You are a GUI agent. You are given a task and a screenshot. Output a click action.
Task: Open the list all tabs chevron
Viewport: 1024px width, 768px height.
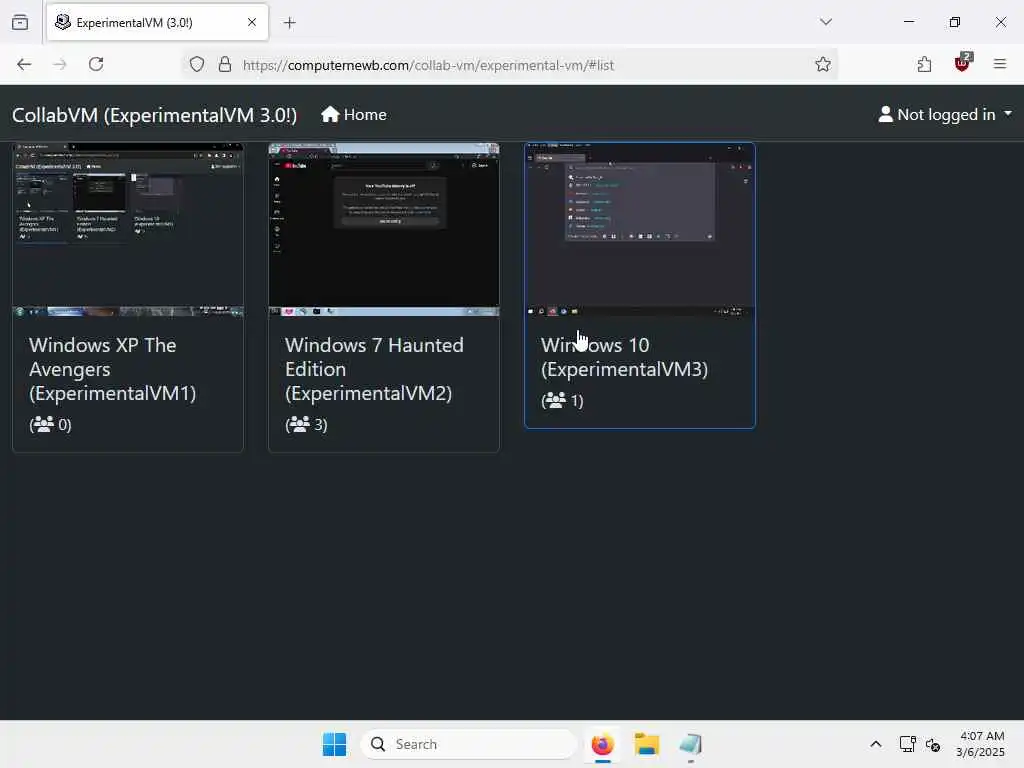(826, 22)
